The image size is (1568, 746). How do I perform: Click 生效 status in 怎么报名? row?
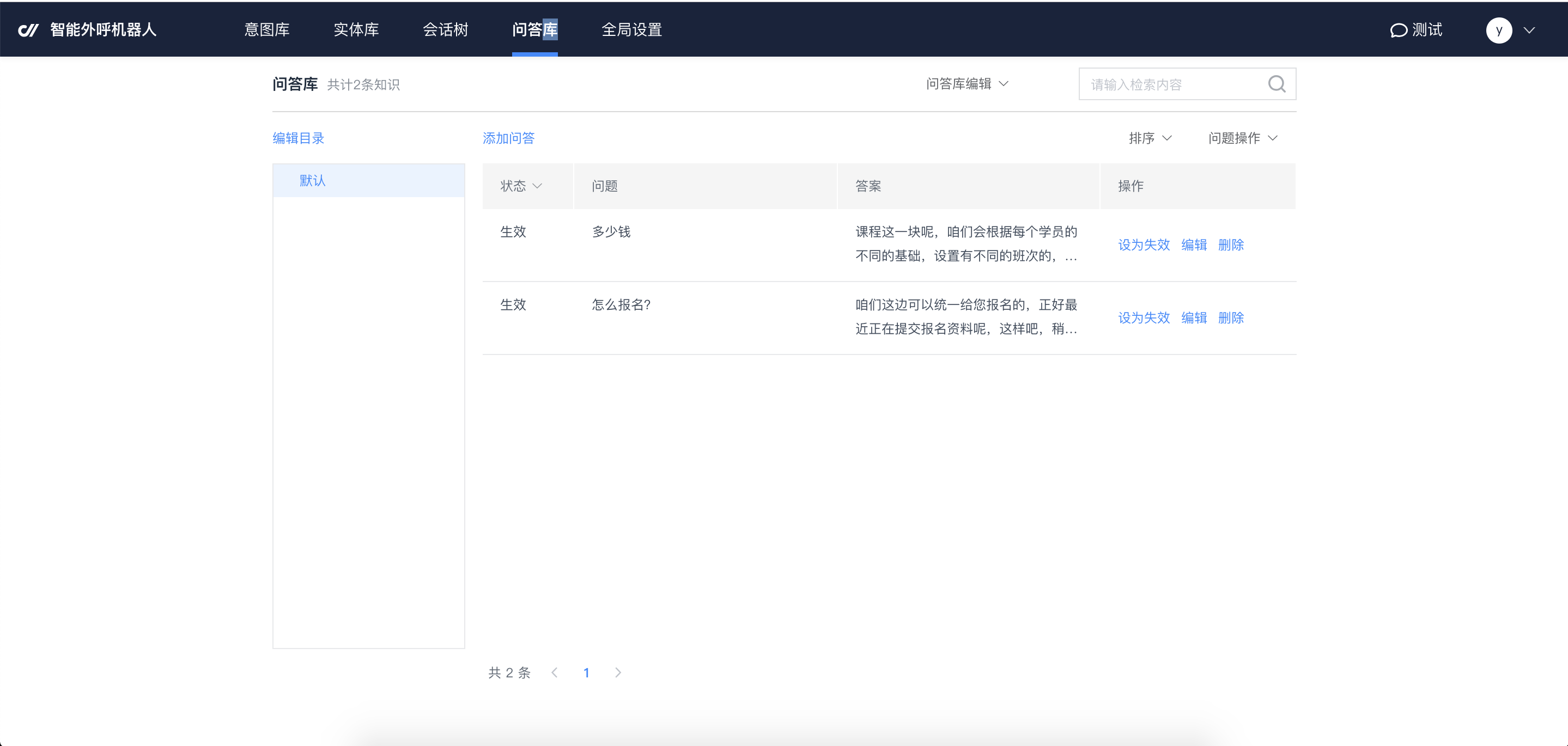[513, 305]
